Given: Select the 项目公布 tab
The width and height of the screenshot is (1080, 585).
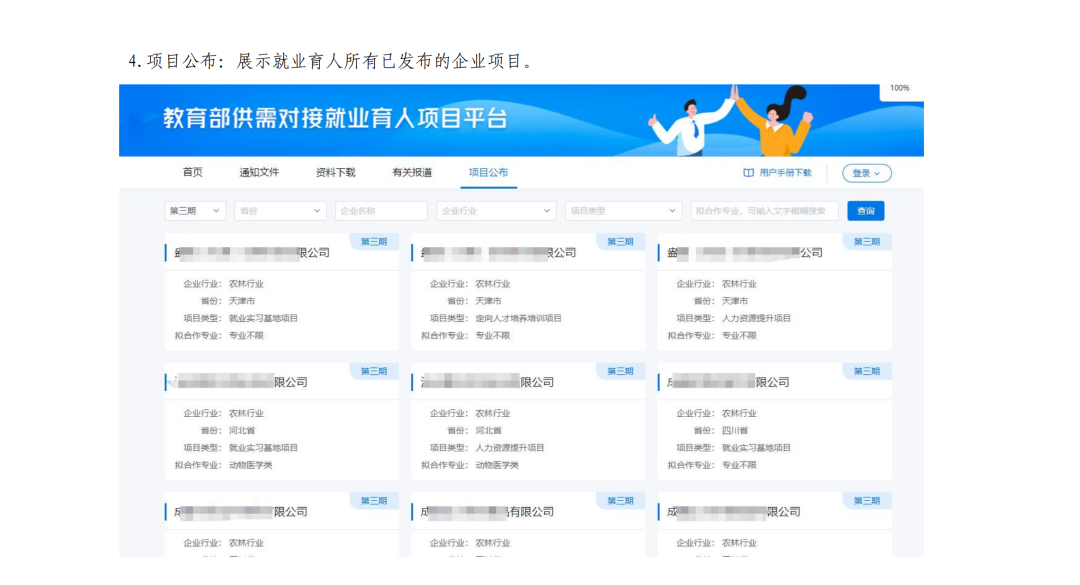Looking at the screenshot, I should click(487, 171).
